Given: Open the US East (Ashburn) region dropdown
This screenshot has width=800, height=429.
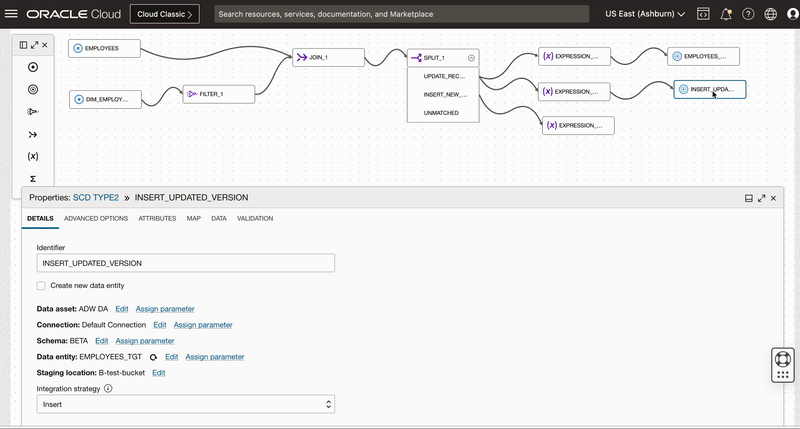Looking at the screenshot, I should 645,14.
